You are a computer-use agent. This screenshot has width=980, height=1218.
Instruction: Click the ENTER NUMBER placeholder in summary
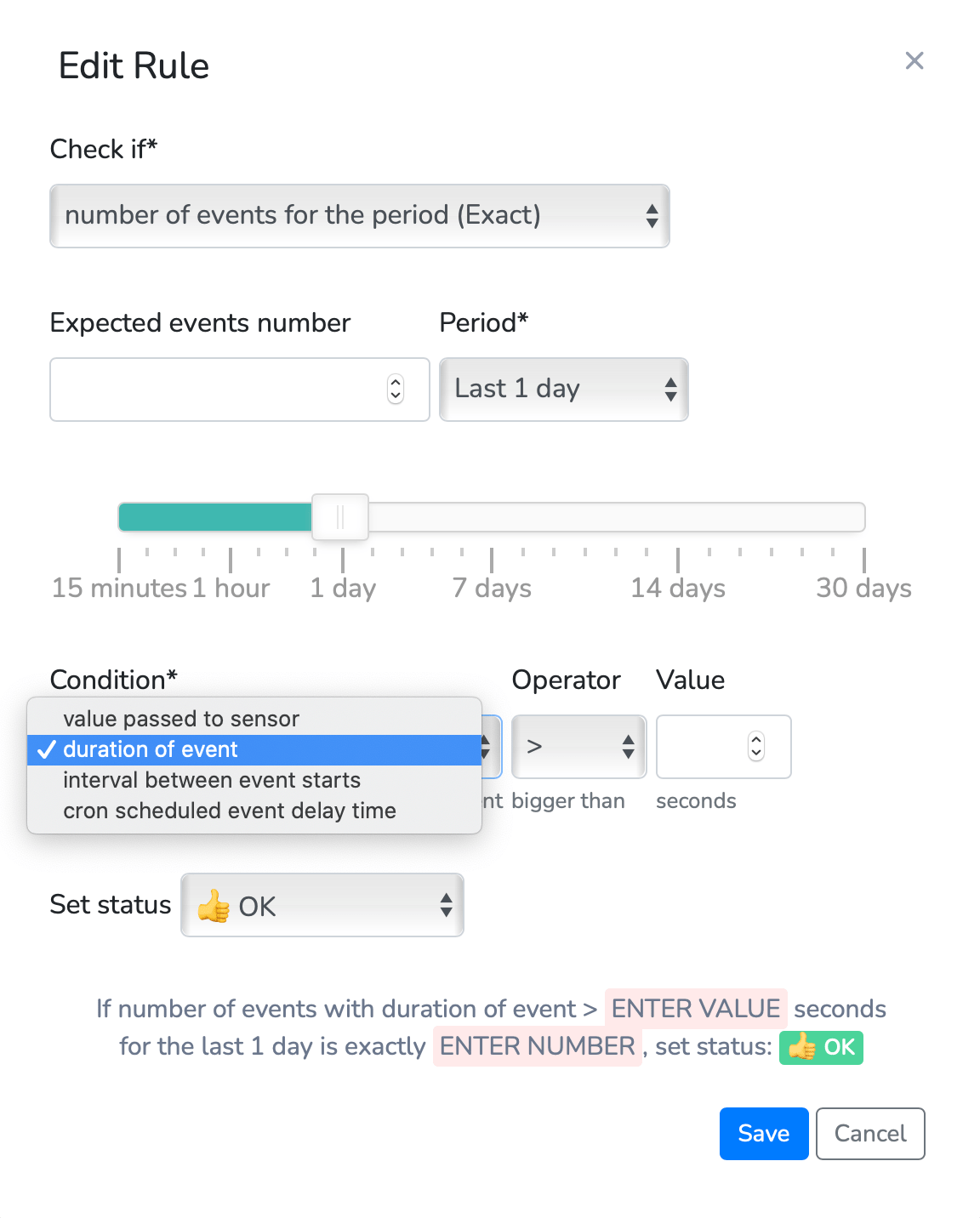click(538, 1046)
